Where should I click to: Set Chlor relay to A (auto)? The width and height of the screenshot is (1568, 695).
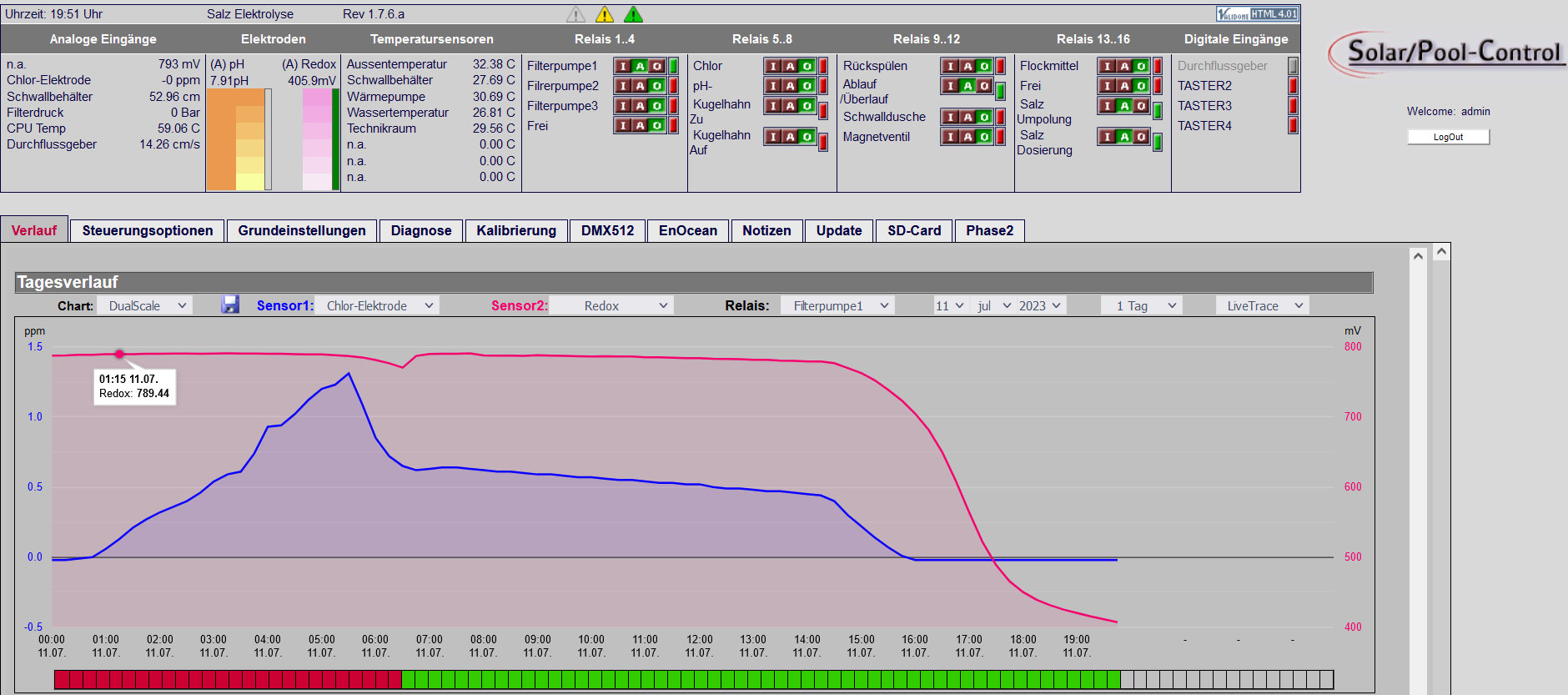[790, 66]
